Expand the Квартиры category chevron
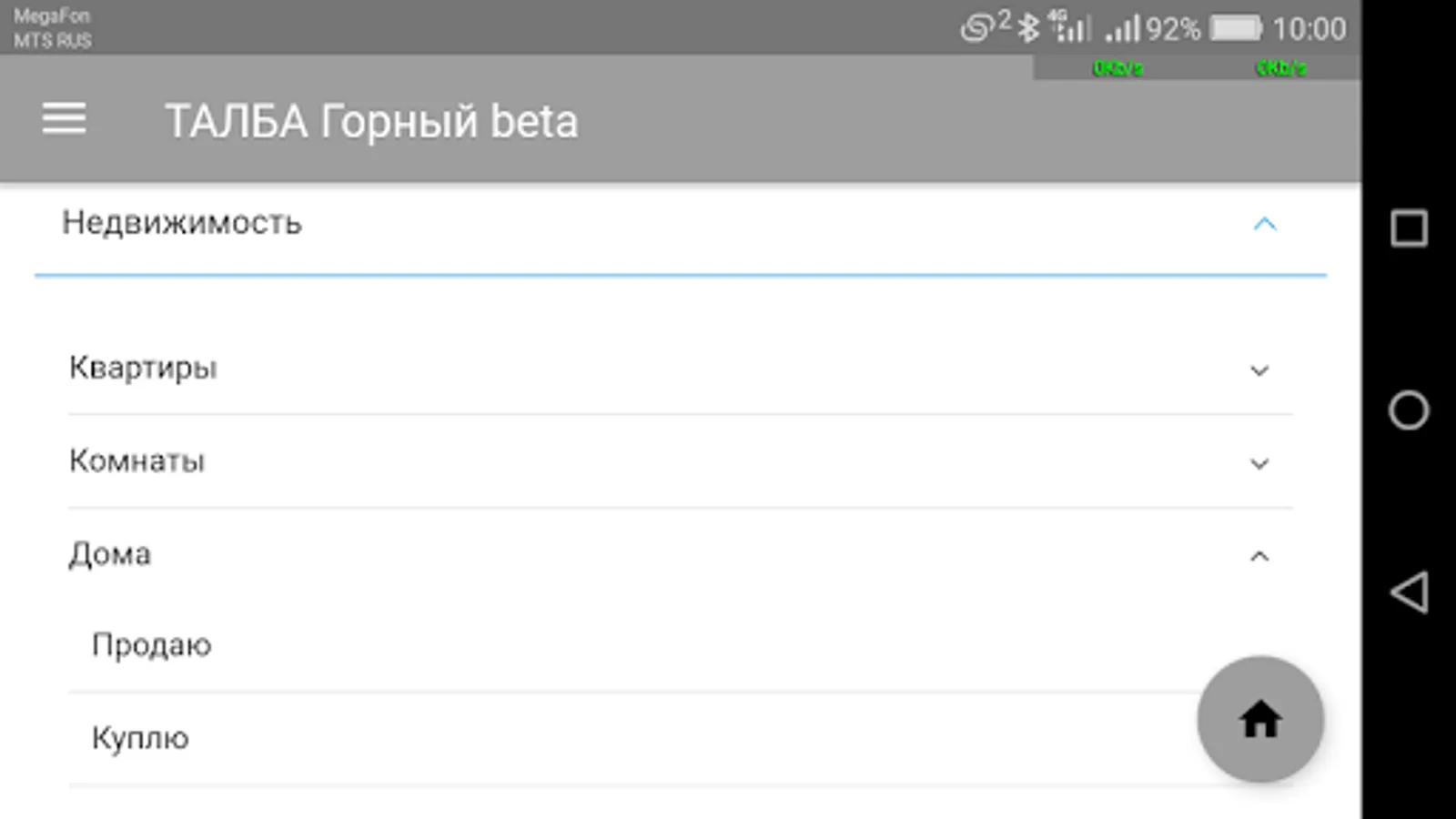This screenshot has width=1456, height=819. tap(1259, 370)
